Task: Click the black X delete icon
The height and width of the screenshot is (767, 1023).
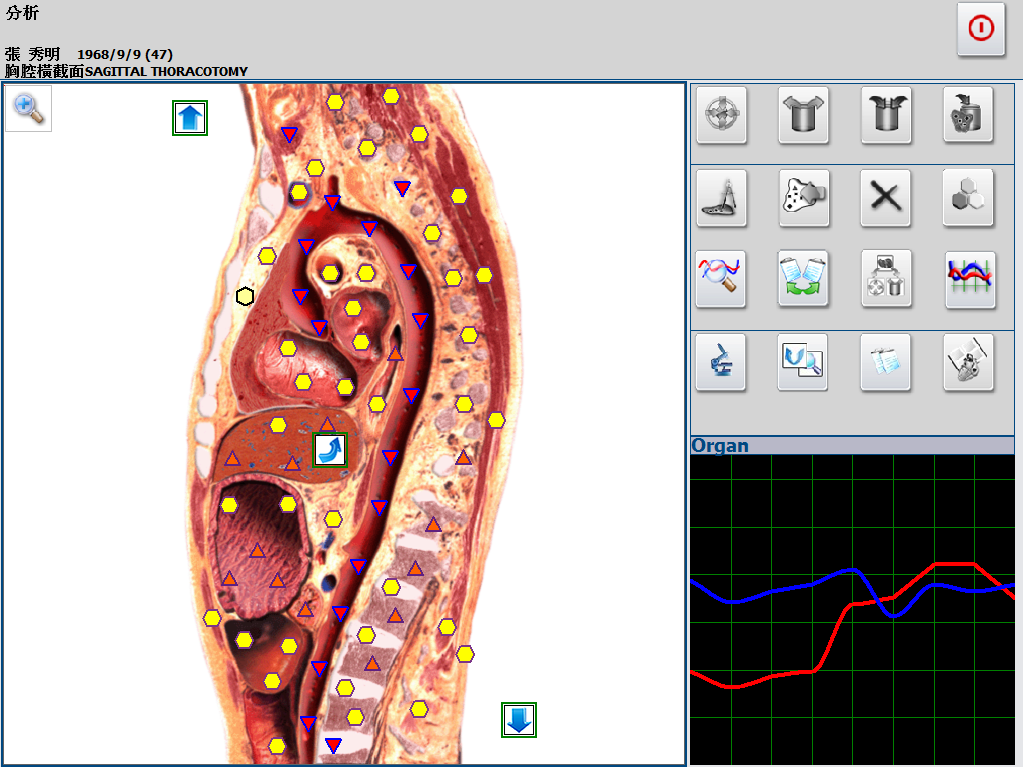Action: pyautogui.click(x=885, y=198)
